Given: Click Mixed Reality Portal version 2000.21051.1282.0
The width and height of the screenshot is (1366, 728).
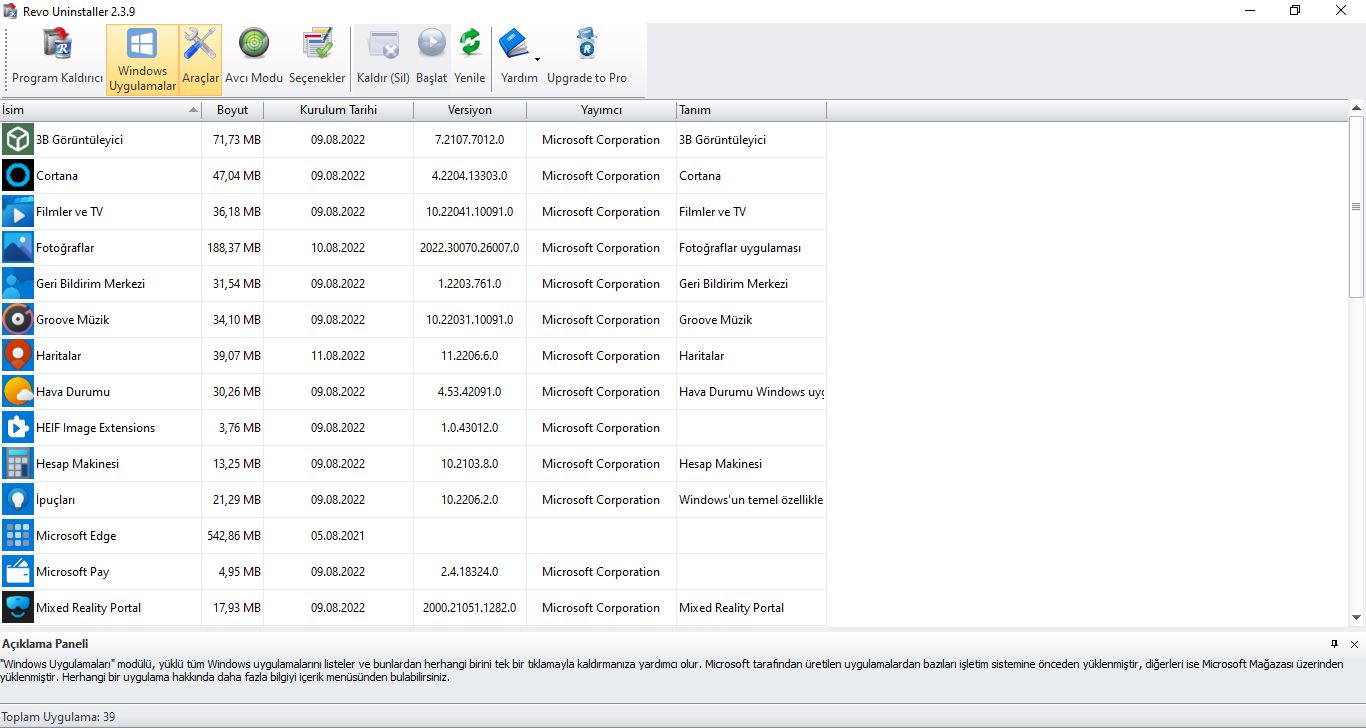Looking at the screenshot, I should 470,608.
